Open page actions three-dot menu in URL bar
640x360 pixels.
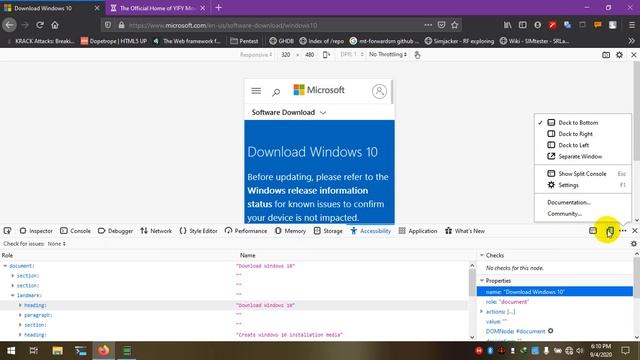(x=428, y=25)
